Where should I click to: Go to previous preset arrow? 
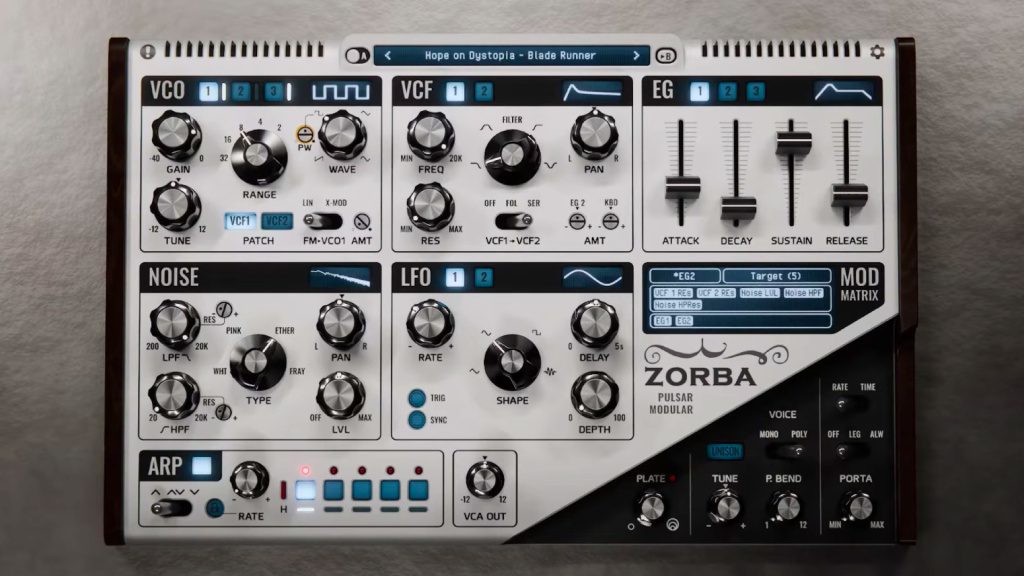(x=388, y=56)
